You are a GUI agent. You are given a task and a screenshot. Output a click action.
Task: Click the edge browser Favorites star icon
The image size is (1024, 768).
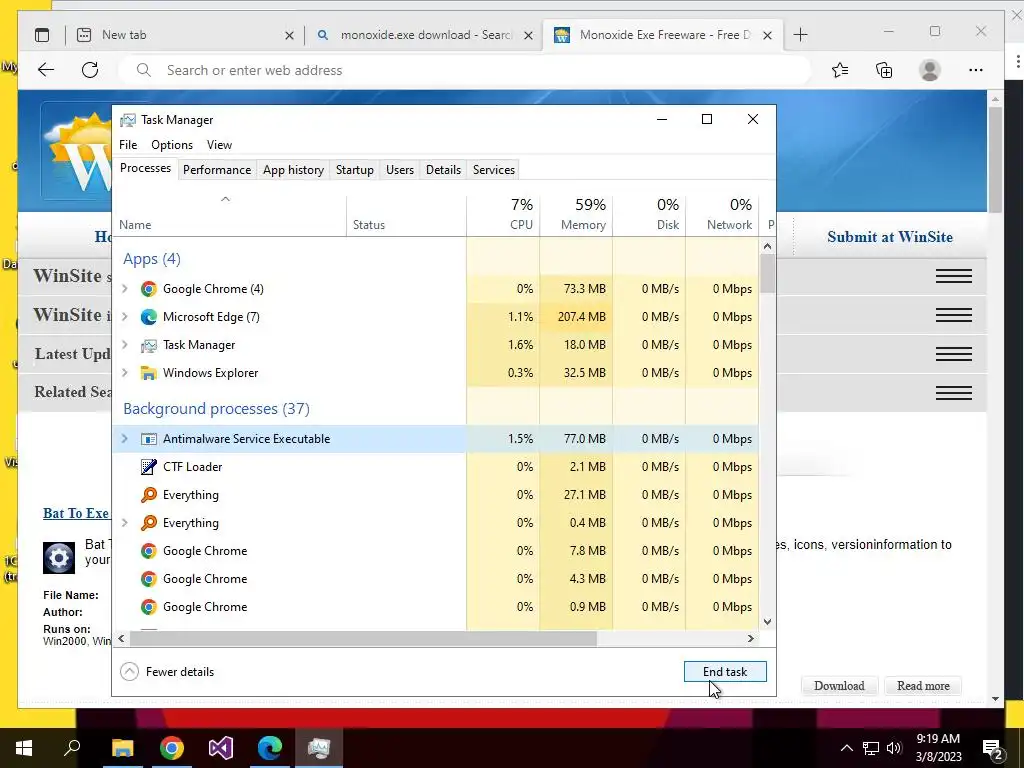(840, 70)
